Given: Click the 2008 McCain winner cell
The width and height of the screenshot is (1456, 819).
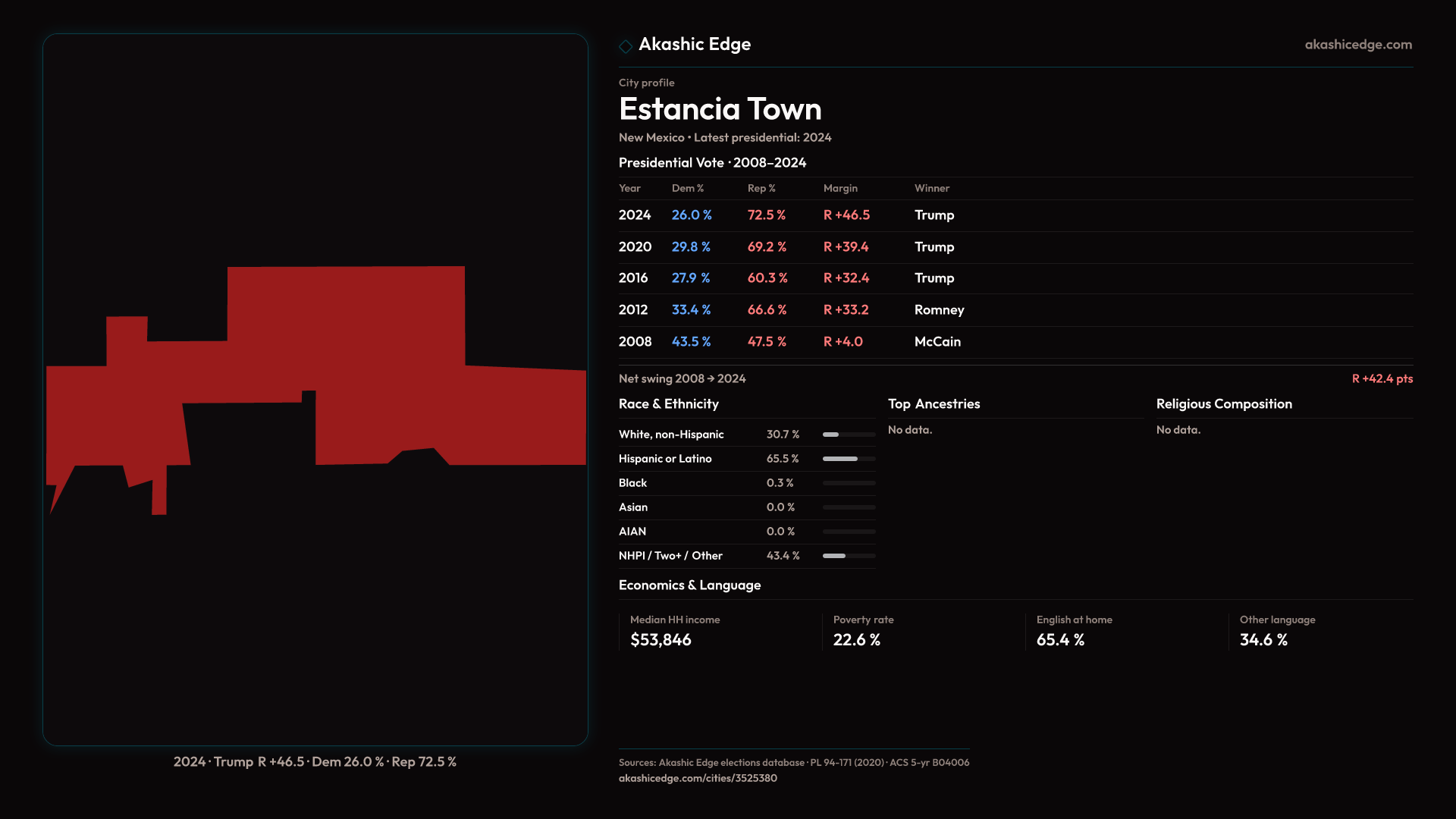Looking at the screenshot, I should click(937, 342).
